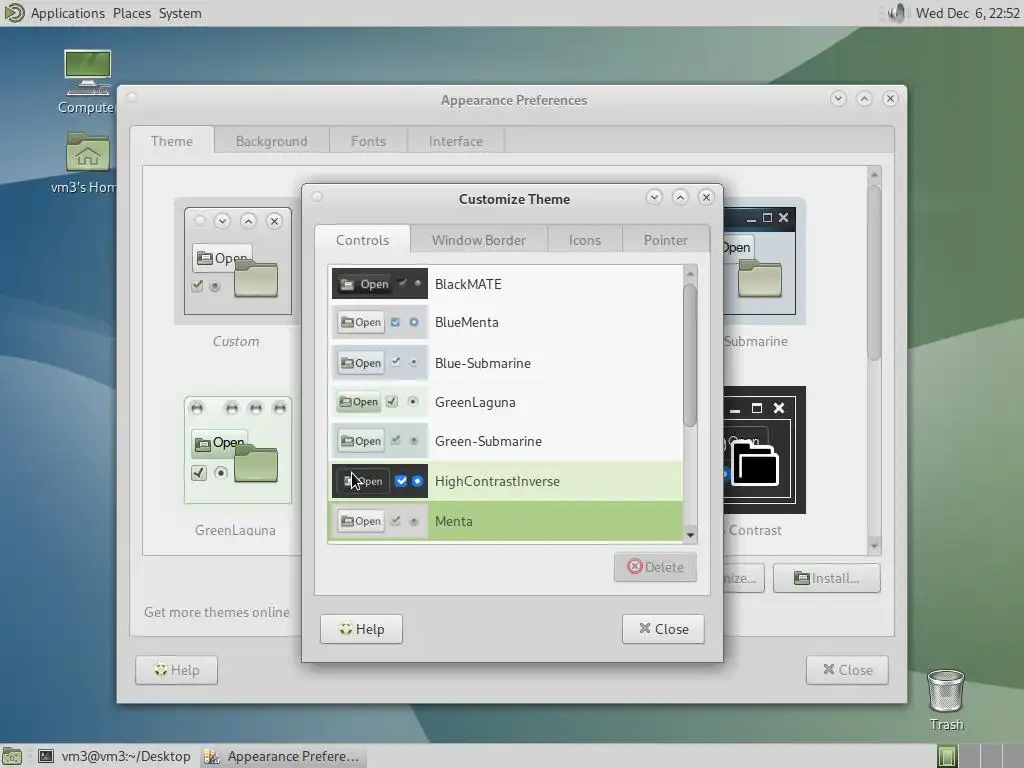Open the Controls tab
Screen dimensions: 1024x768
362,240
